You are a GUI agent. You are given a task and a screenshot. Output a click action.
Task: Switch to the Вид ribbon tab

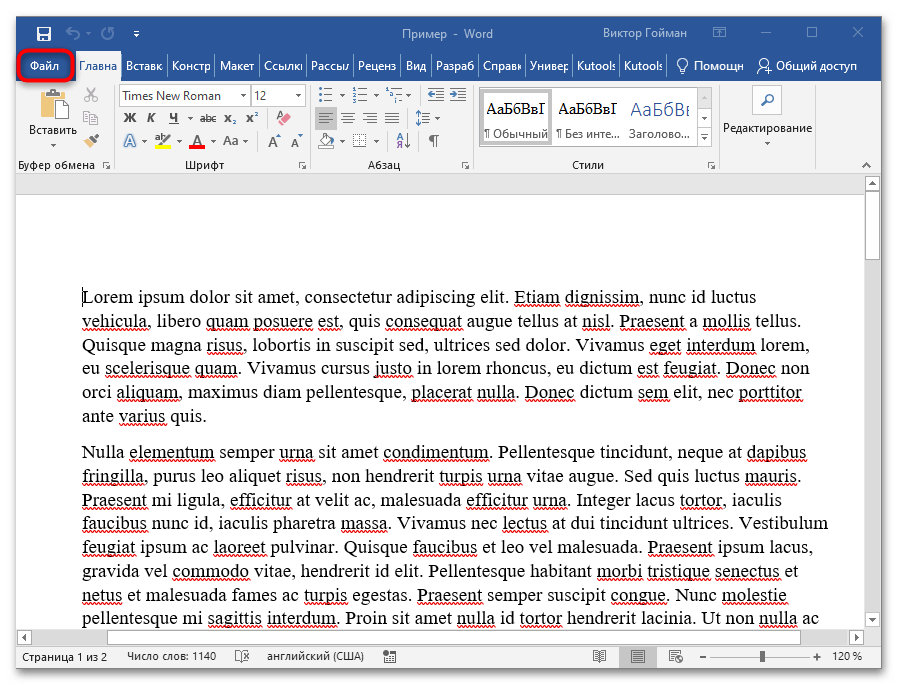pos(416,66)
